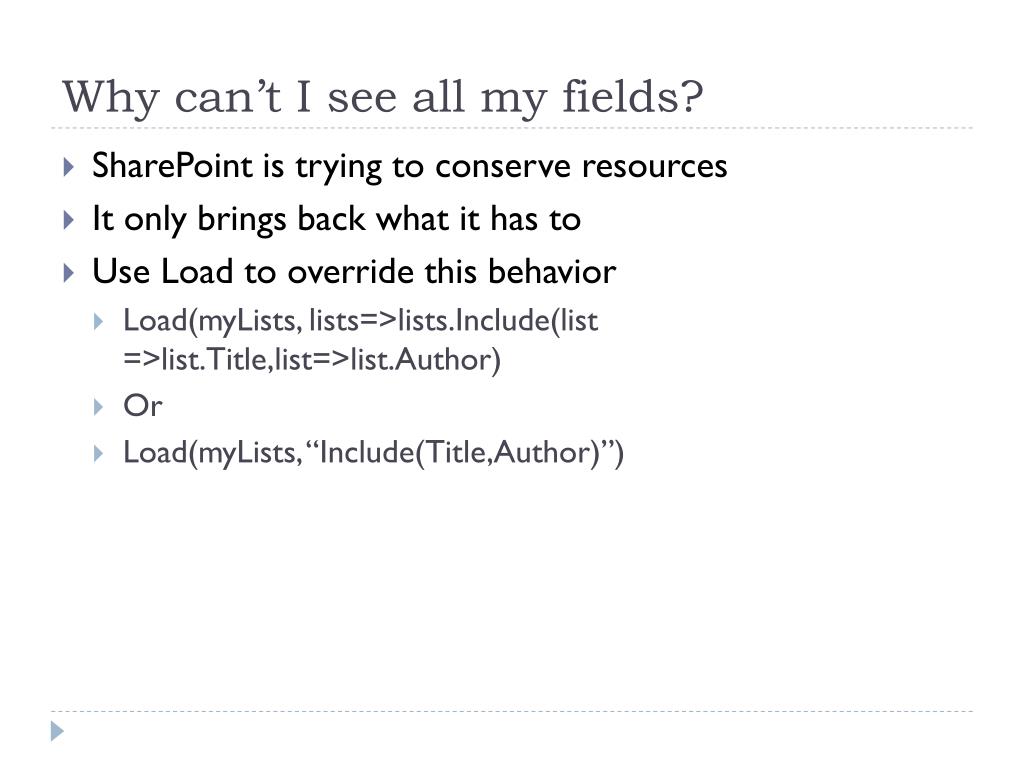The width and height of the screenshot is (1024, 768).
Task: Click the sub-bullet arrow beside 'Or'
Action: (99, 407)
